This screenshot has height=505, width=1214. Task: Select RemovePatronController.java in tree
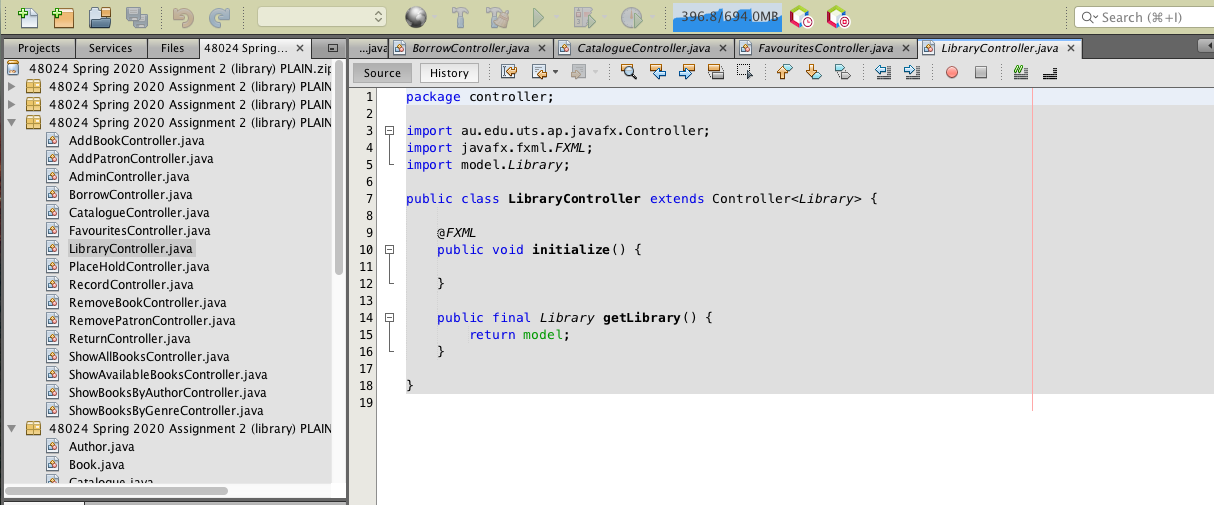pos(152,321)
